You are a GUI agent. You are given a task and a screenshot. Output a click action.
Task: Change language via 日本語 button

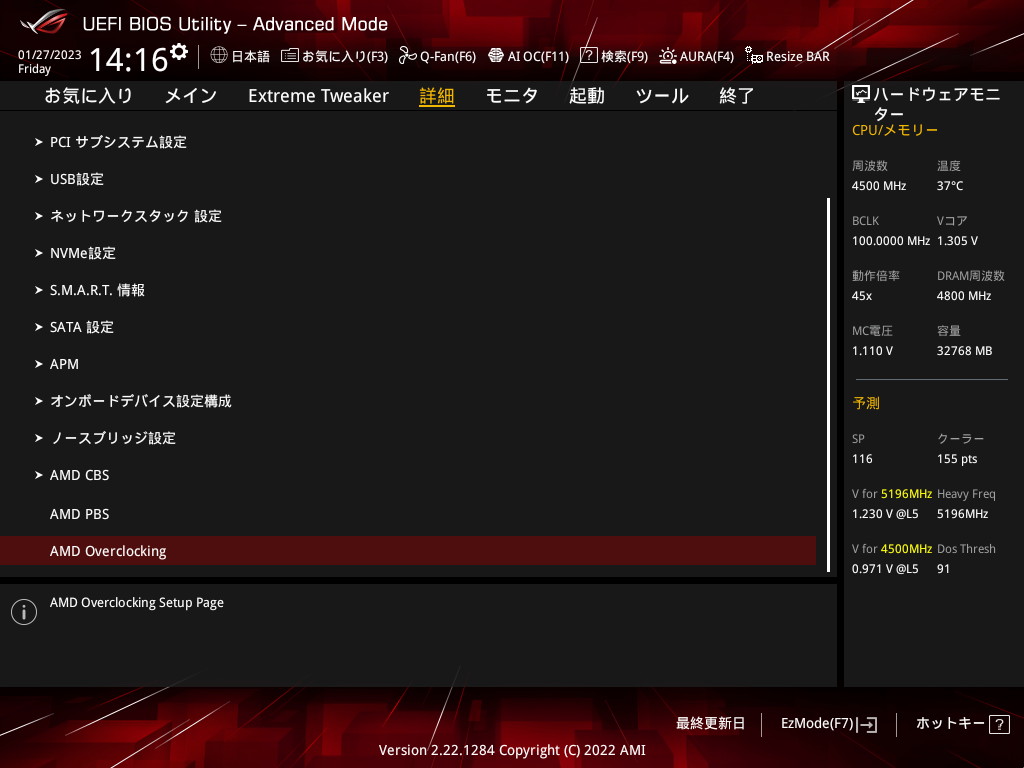pyautogui.click(x=240, y=56)
